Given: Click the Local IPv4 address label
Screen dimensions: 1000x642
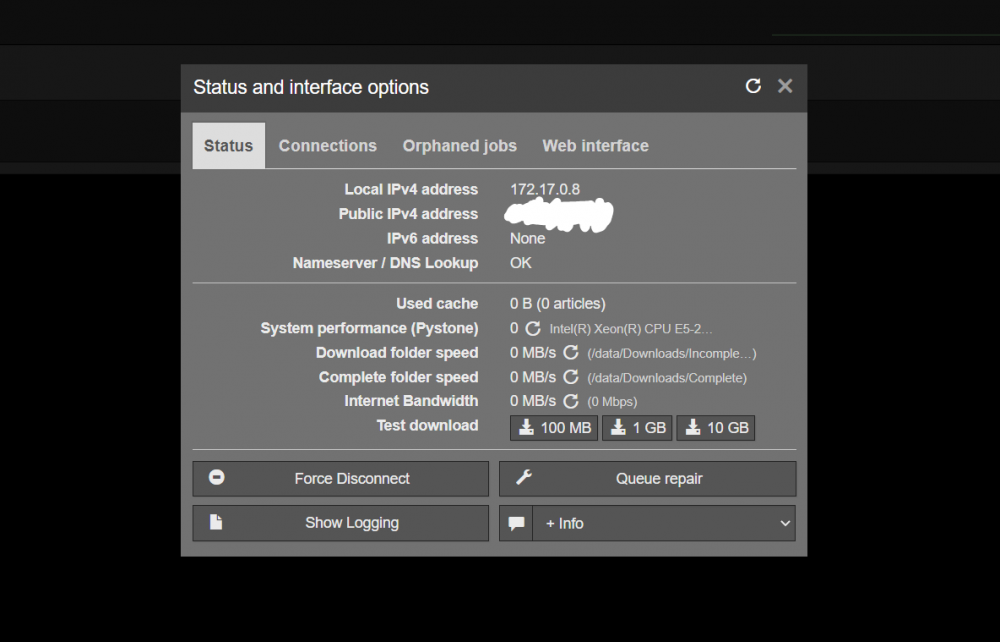Looking at the screenshot, I should pyautogui.click(x=411, y=189).
